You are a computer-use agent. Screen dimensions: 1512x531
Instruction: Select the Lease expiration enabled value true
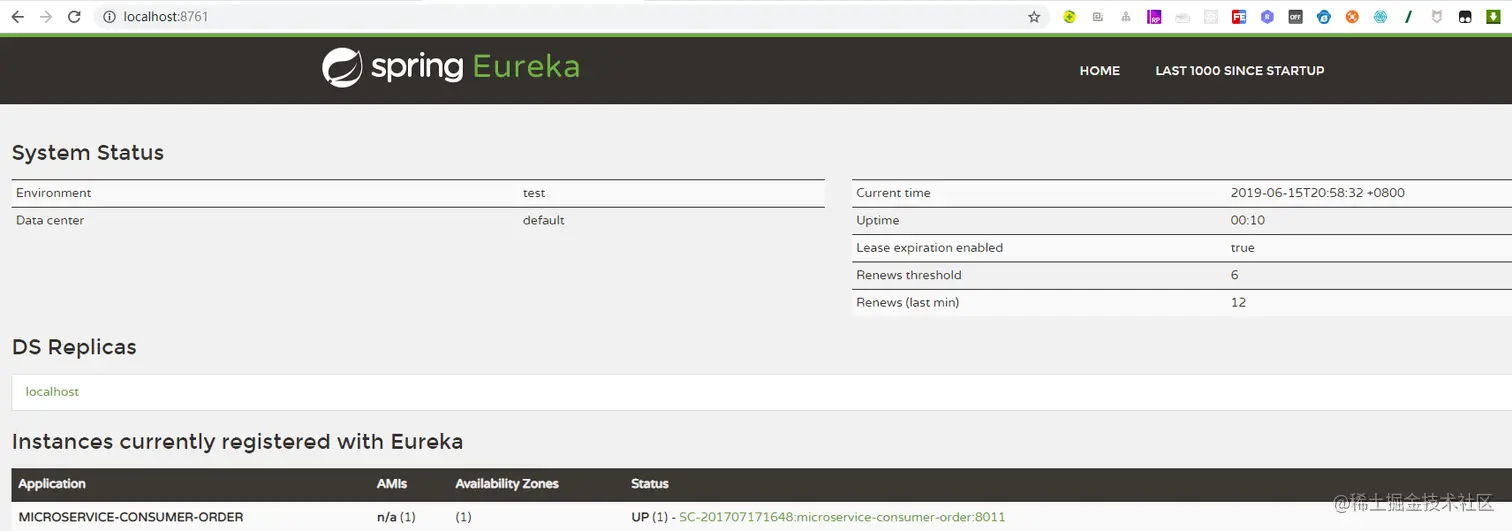pos(1242,248)
